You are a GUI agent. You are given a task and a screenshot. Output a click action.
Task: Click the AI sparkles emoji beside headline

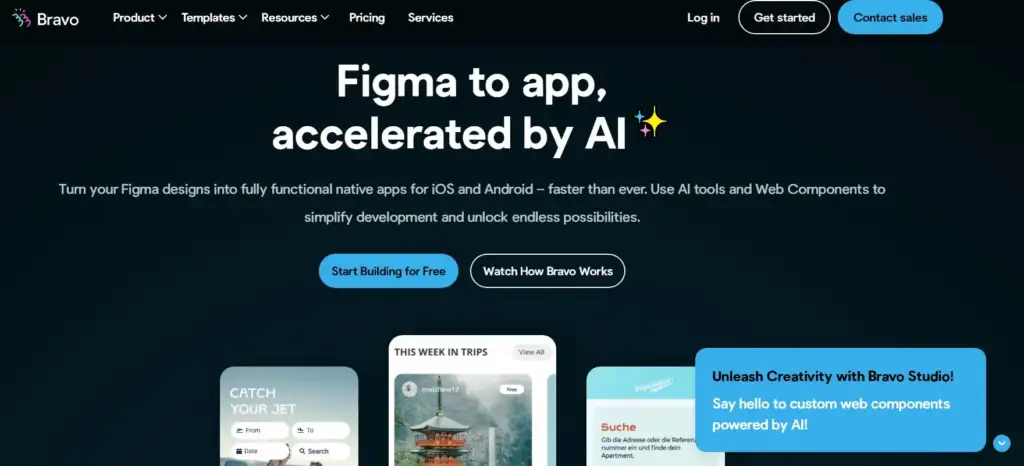tap(650, 121)
